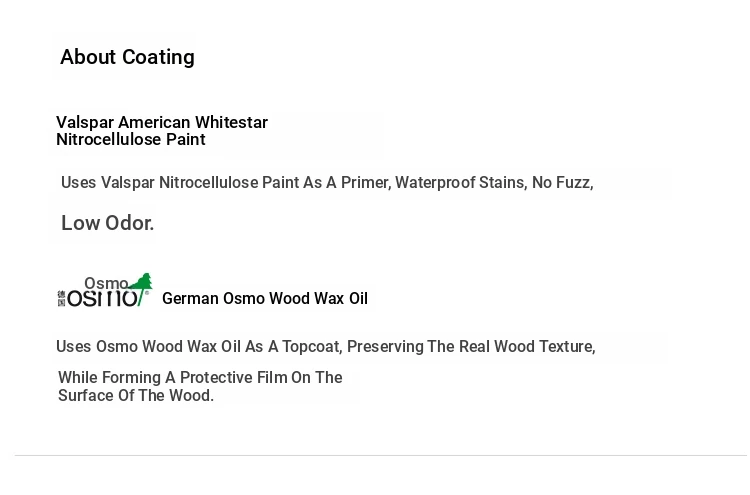Click the 'Nitrocellulose Paint' title line
The height and width of the screenshot is (495, 750).
pos(131,140)
